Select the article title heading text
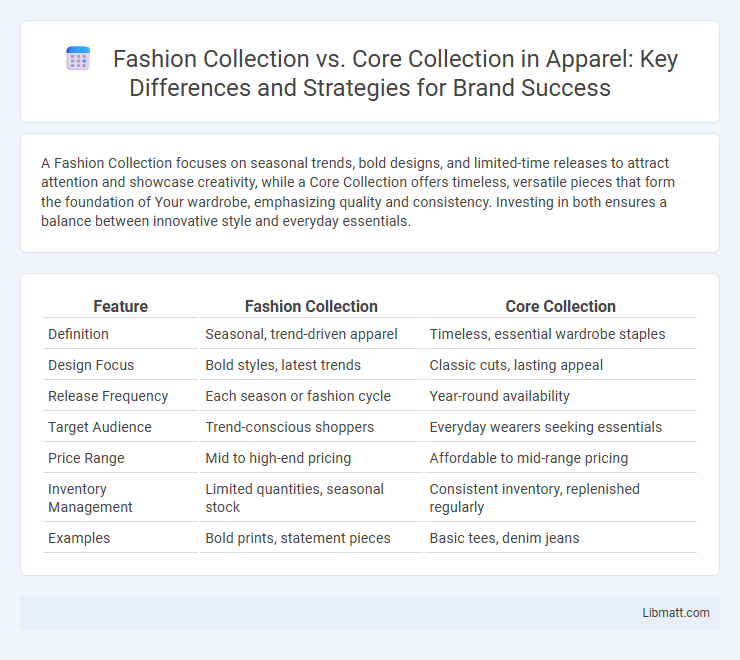Image resolution: width=740 pixels, height=660 pixels. pos(395,73)
